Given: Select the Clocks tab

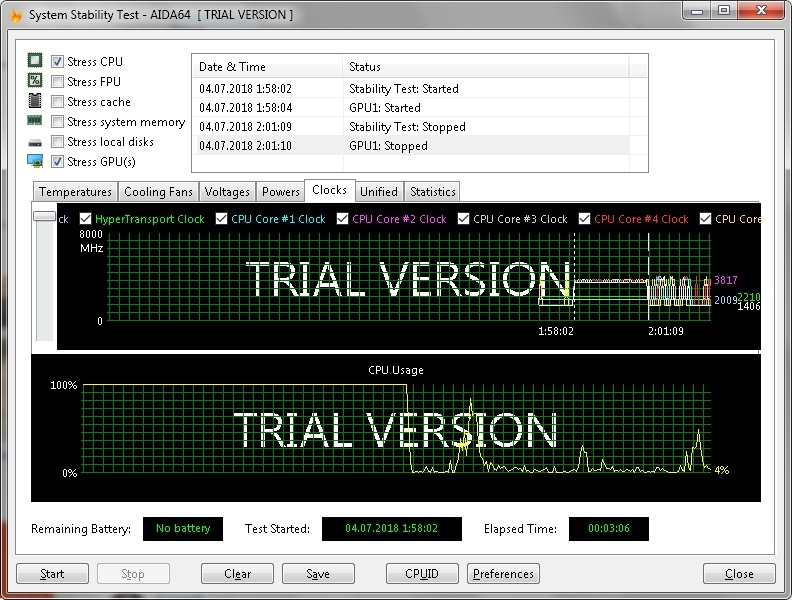Looking at the screenshot, I should coord(329,190).
